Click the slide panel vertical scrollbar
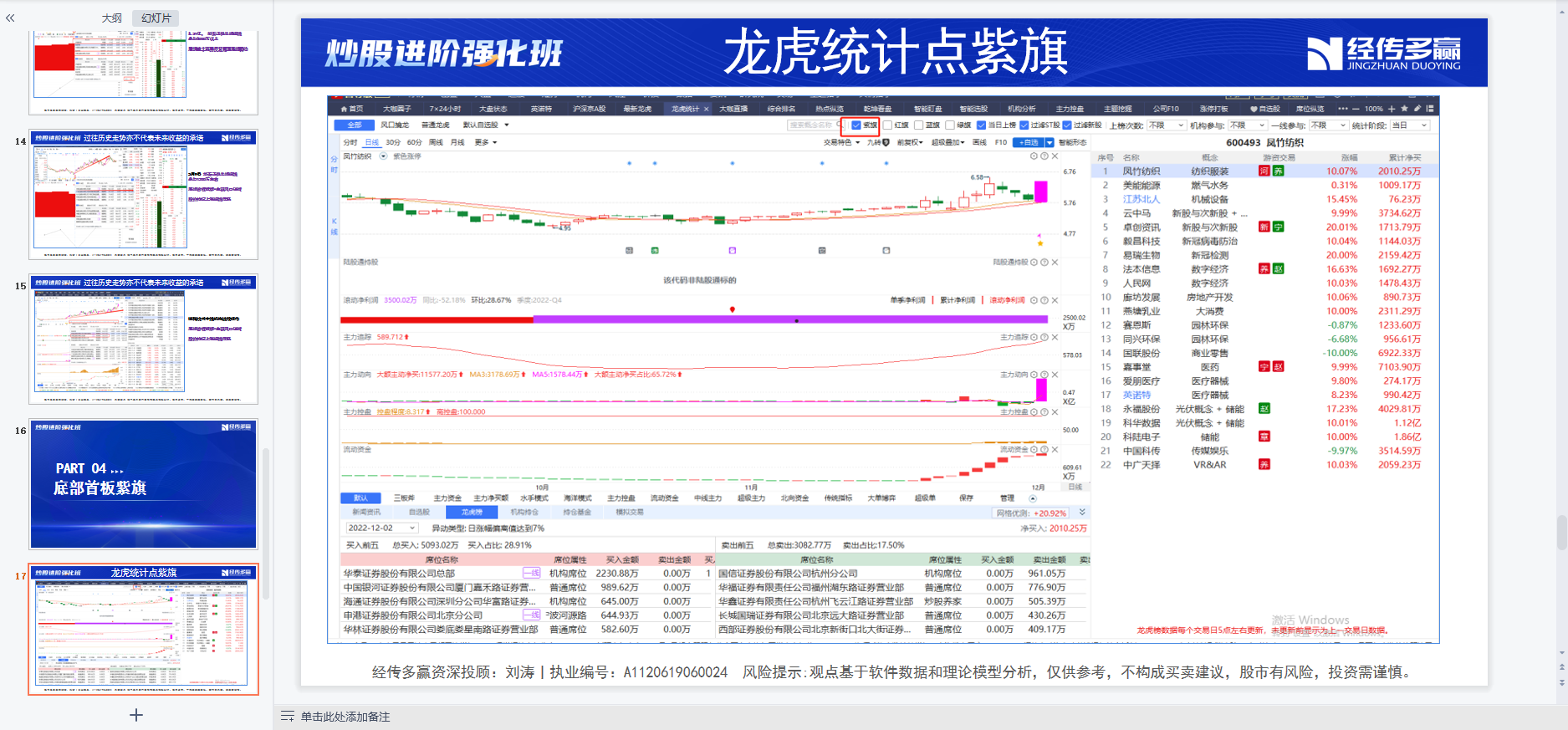This screenshot has height=730, width=1568. pos(266,524)
